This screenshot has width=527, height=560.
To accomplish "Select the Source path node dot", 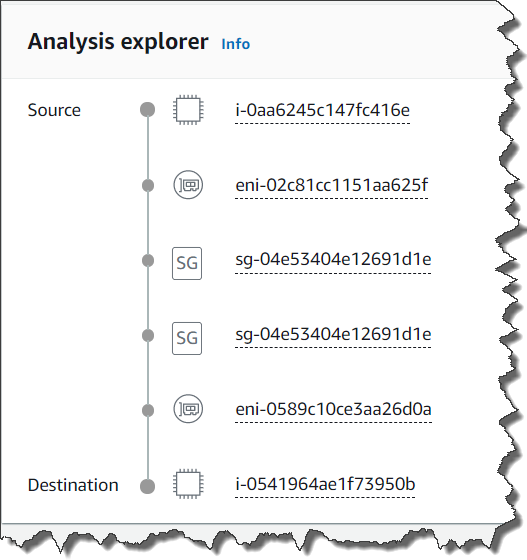I will (x=147, y=109).
